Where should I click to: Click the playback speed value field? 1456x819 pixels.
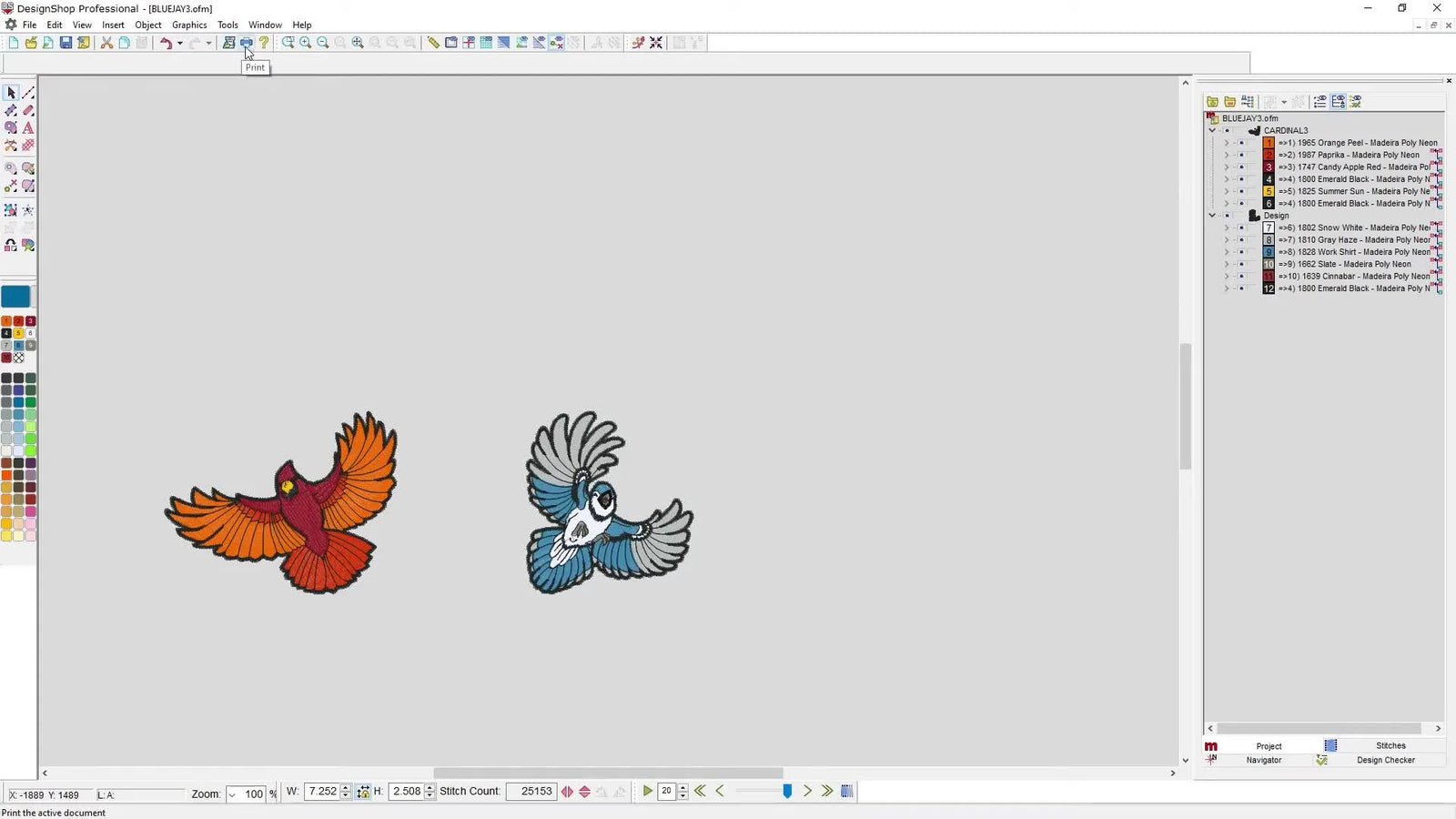coord(667,792)
